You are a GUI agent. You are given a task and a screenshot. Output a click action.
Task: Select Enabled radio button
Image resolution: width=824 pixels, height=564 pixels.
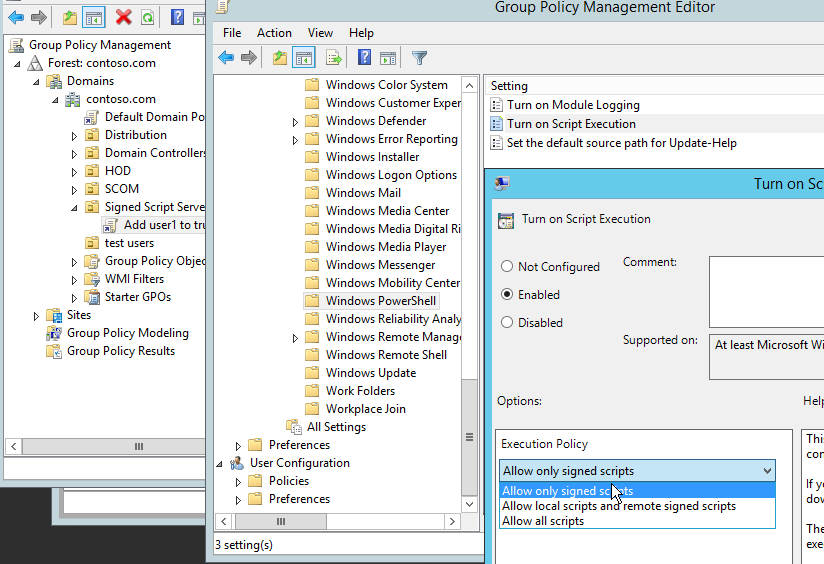[507, 294]
